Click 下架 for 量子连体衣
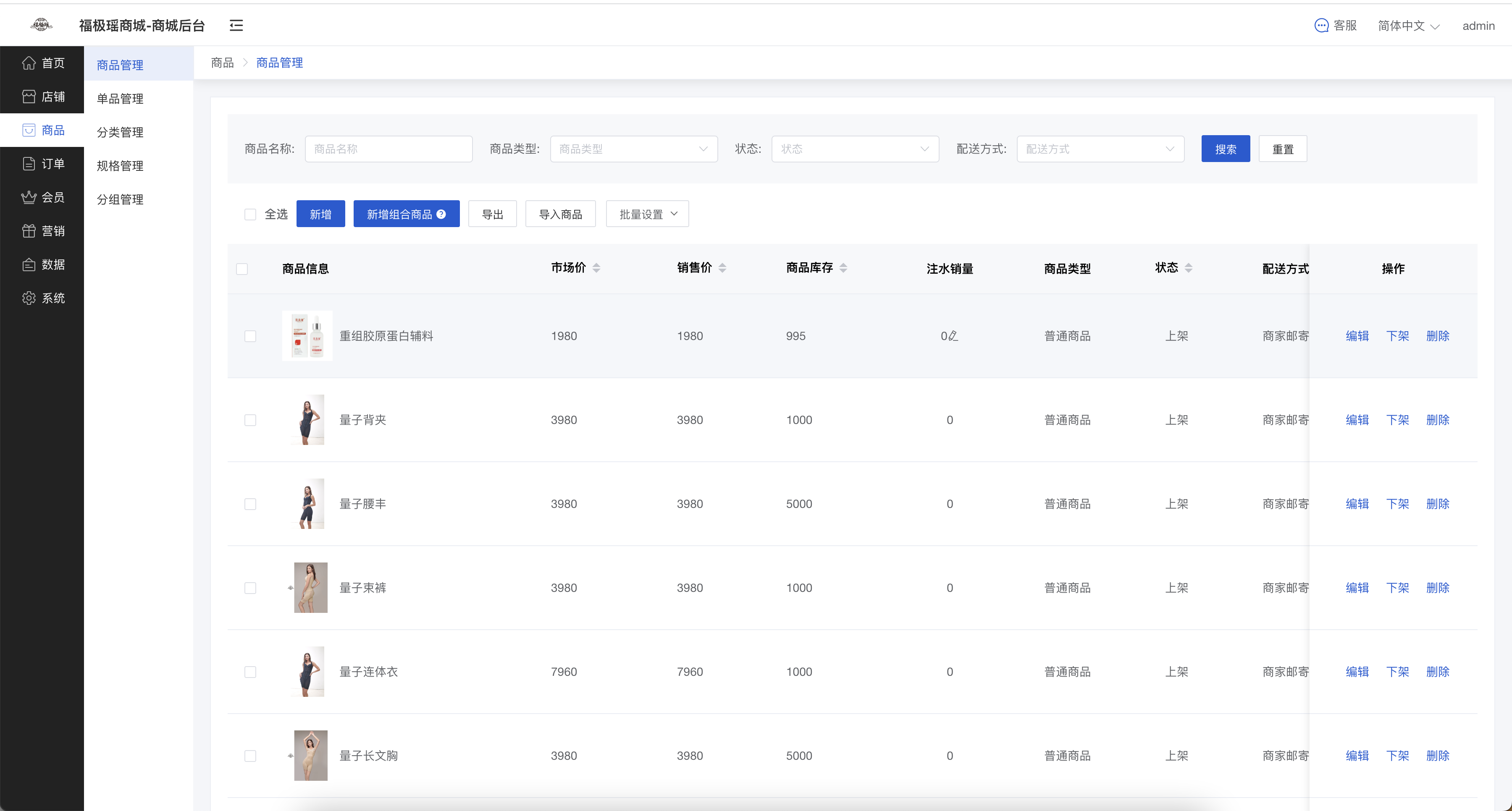This screenshot has width=1512, height=811. [x=1397, y=671]
